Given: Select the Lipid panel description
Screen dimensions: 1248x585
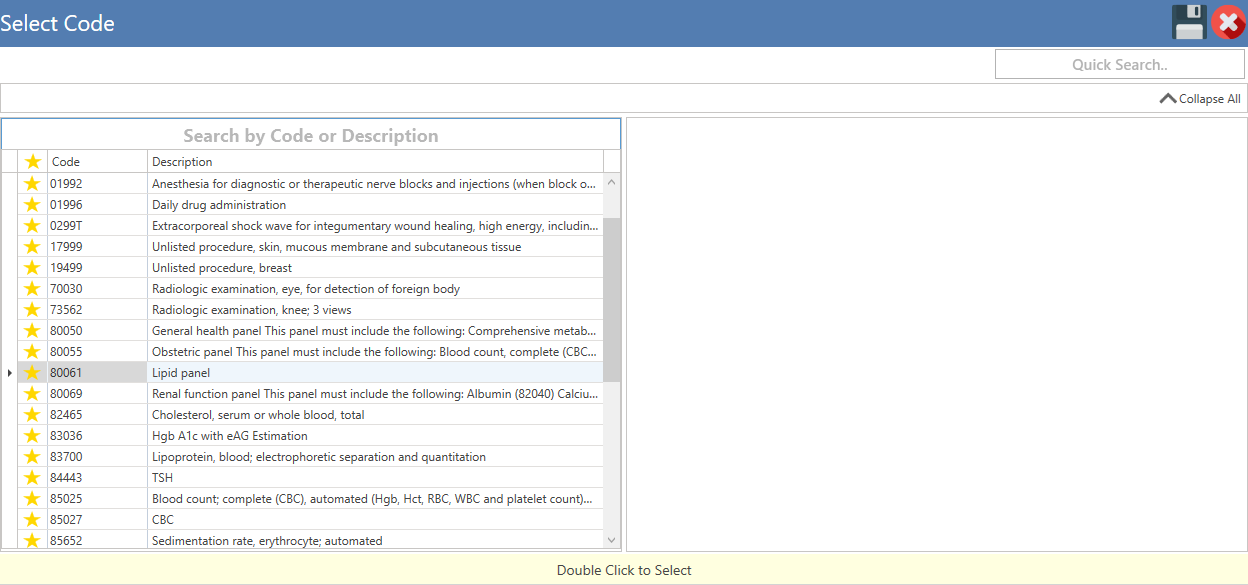Looking at the screenshot, I should pos(376,373).
